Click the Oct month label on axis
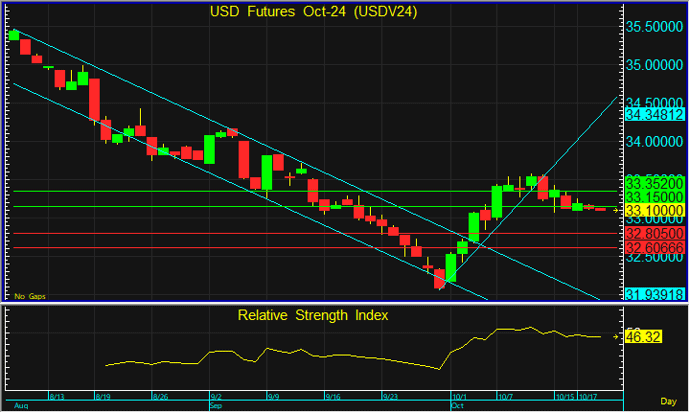This screenshot has height=413, width=690. [459, 406]
